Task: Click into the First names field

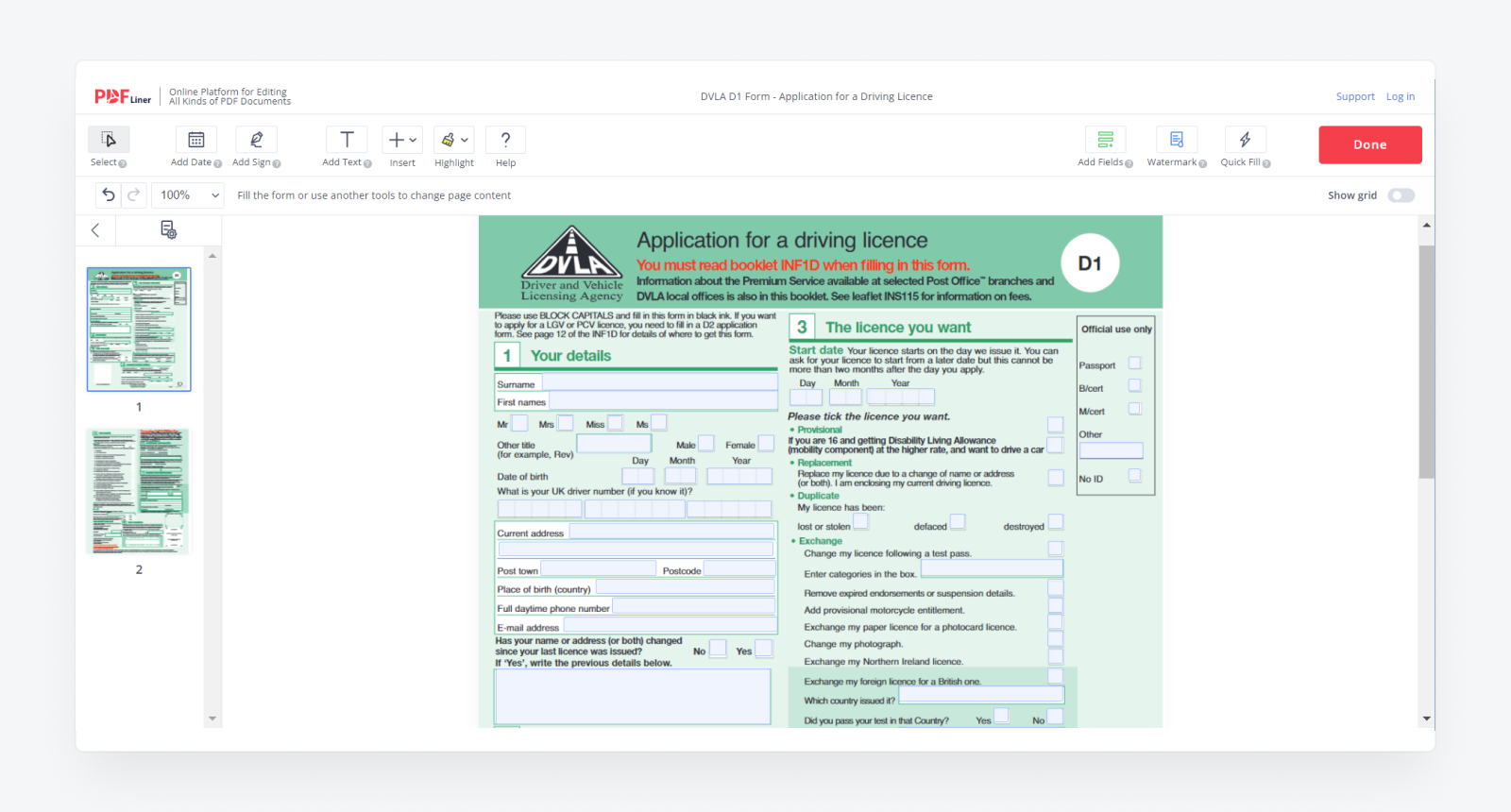Action: (x=662, y=401)
